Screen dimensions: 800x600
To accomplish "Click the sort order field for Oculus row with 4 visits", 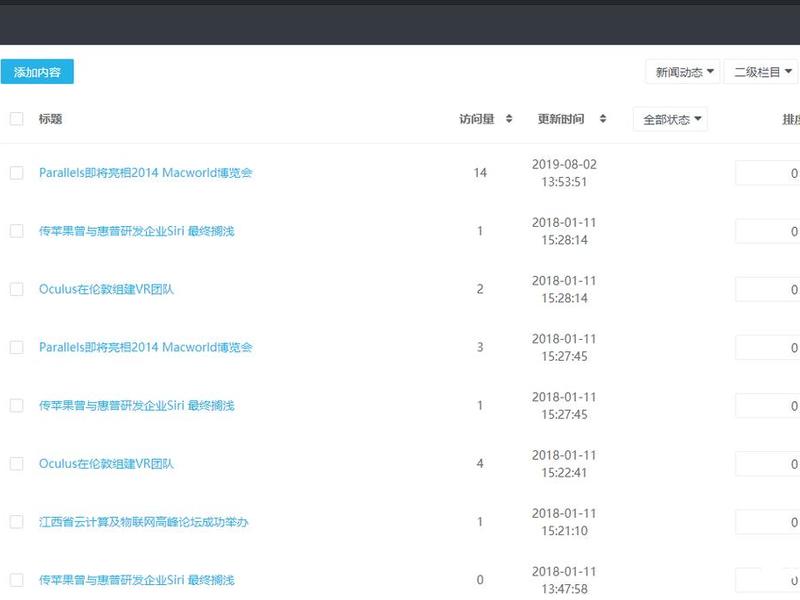I will (767, 464).
